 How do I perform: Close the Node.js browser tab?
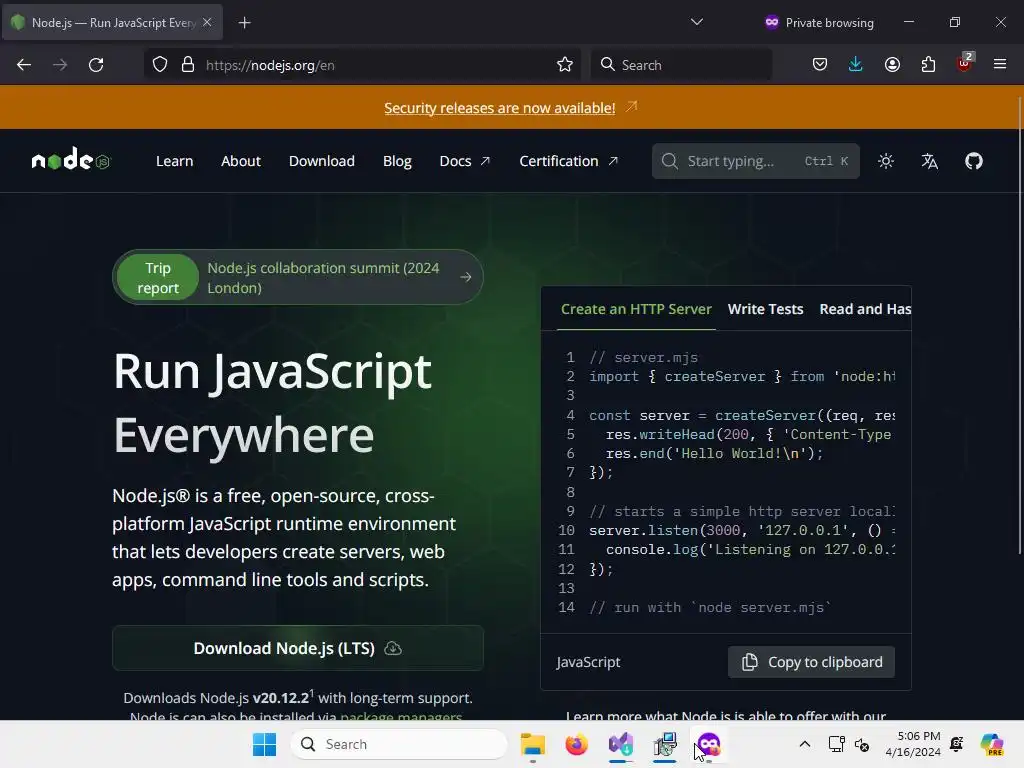[207, 22]
